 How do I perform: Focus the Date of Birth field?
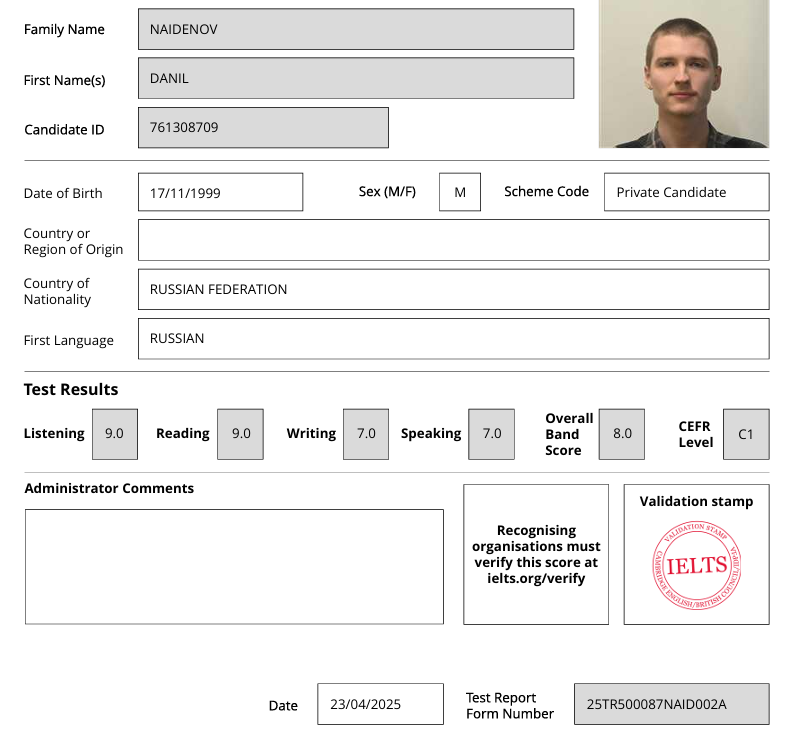(x=220, y=192)
